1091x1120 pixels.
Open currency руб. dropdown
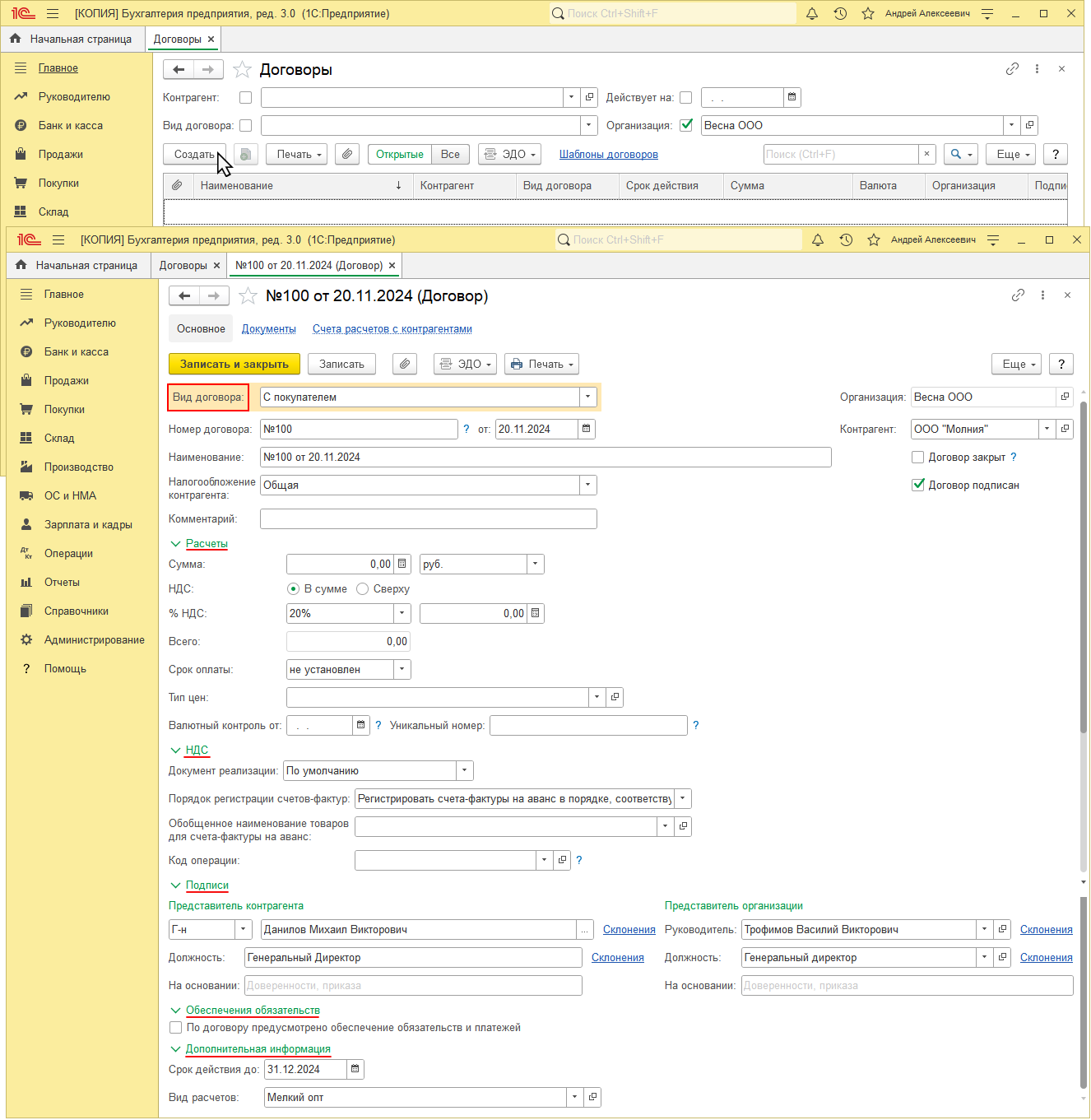coord(535,564)
